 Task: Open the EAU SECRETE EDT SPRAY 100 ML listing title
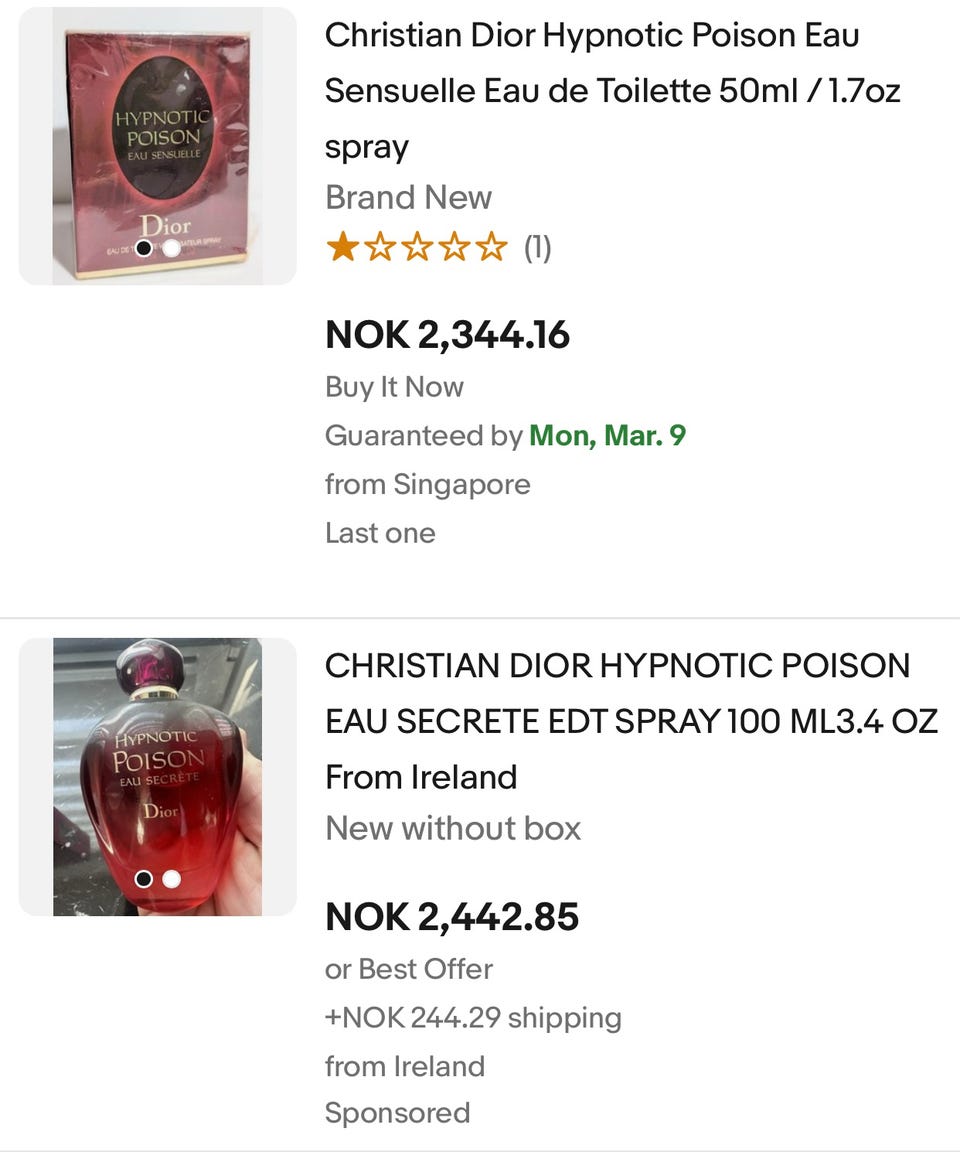tap(631, 721)
